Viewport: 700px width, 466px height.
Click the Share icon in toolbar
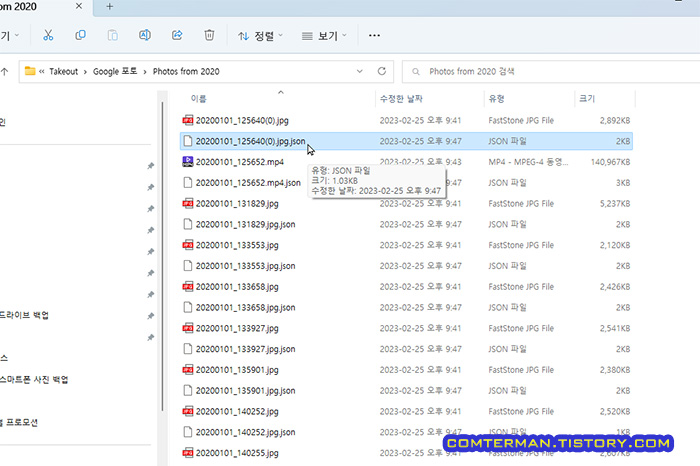click(x=177, y=35)
